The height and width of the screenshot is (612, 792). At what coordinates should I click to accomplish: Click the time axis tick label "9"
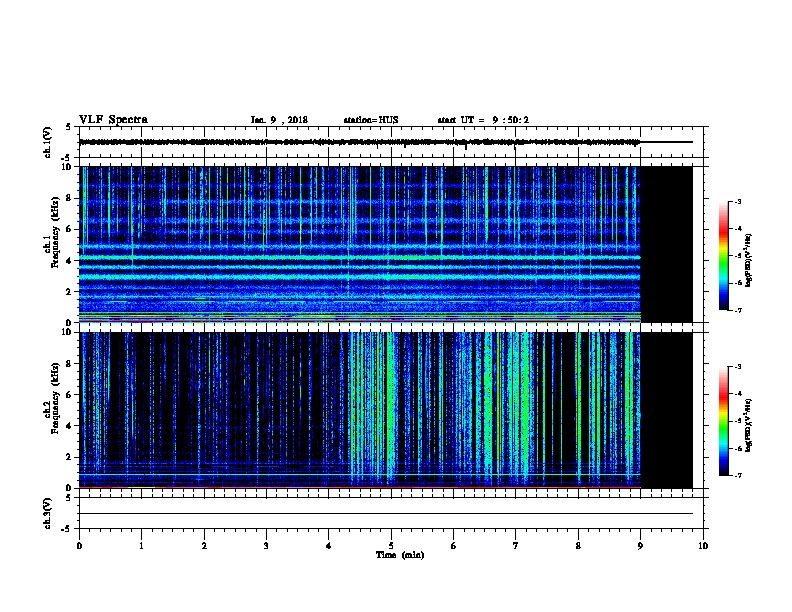coord(640,546)
